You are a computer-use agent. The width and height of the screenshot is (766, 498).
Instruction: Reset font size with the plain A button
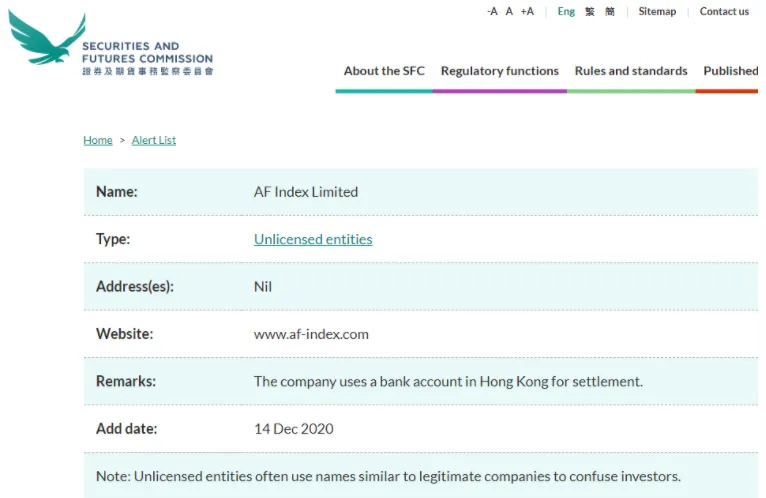coord(509,11)
